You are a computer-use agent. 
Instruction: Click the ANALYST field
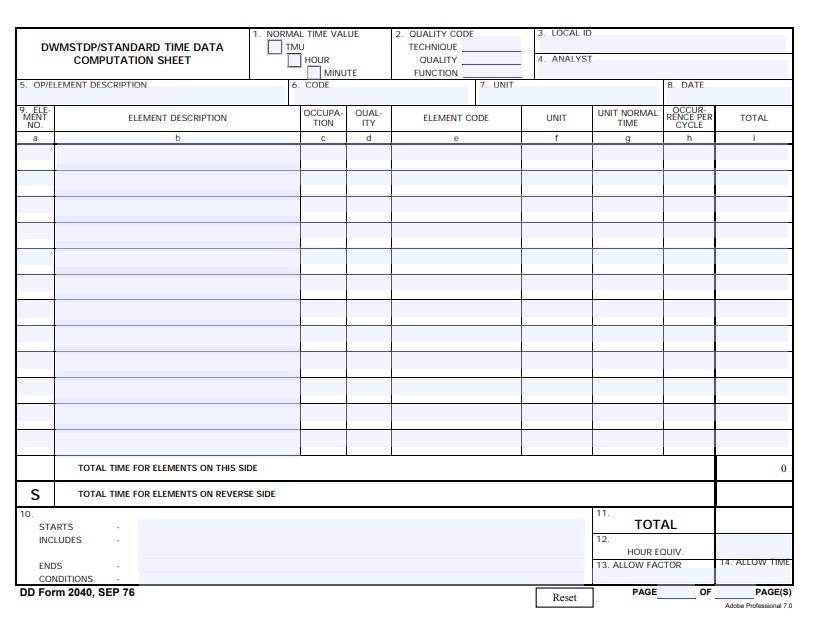pos(663,70)
